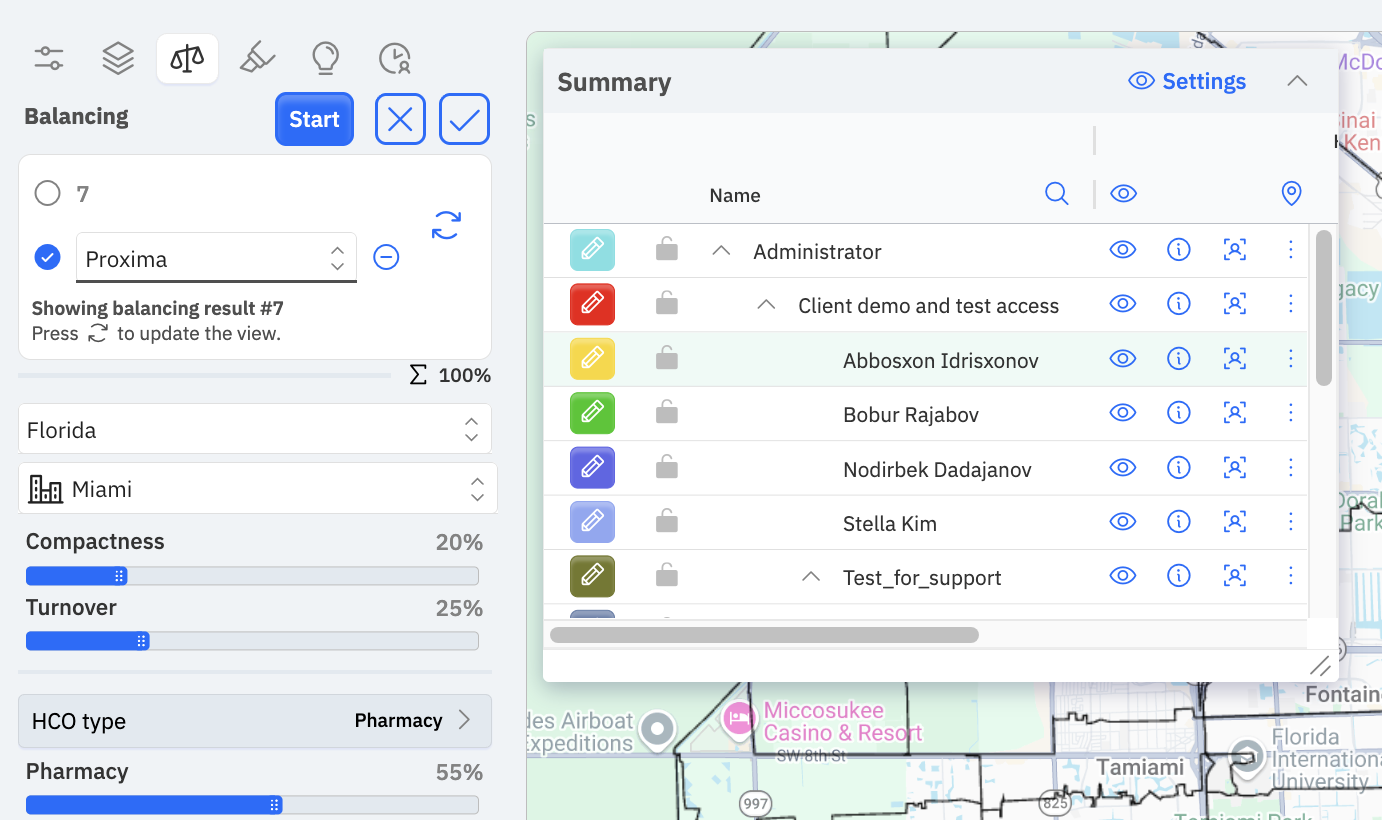
Task: Toggle eye visibility for Abbosxon Idrisxonov
Action: (1123, 358)
